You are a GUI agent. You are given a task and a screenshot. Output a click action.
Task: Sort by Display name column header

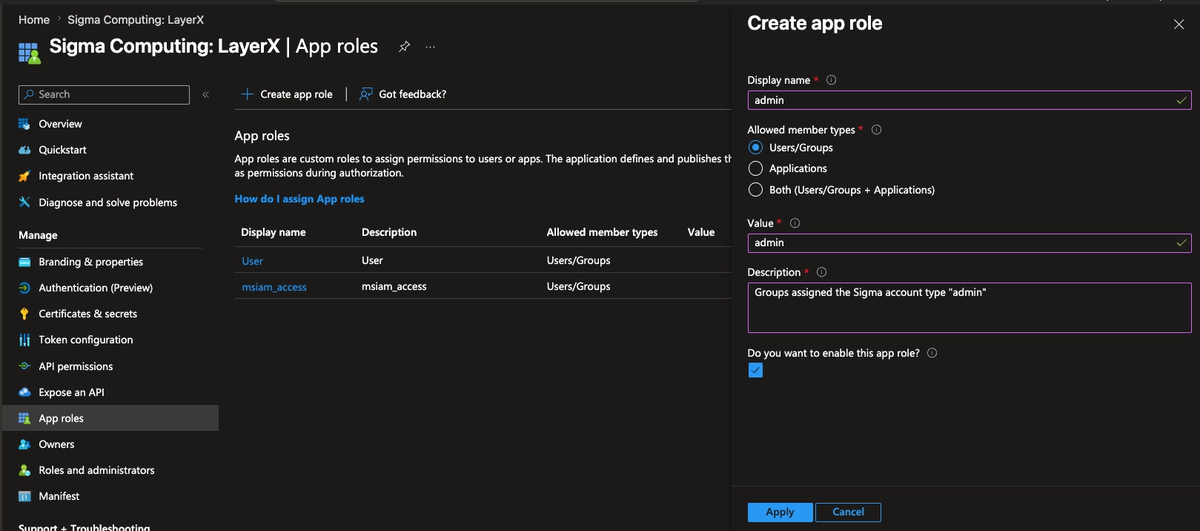[273, 232]
